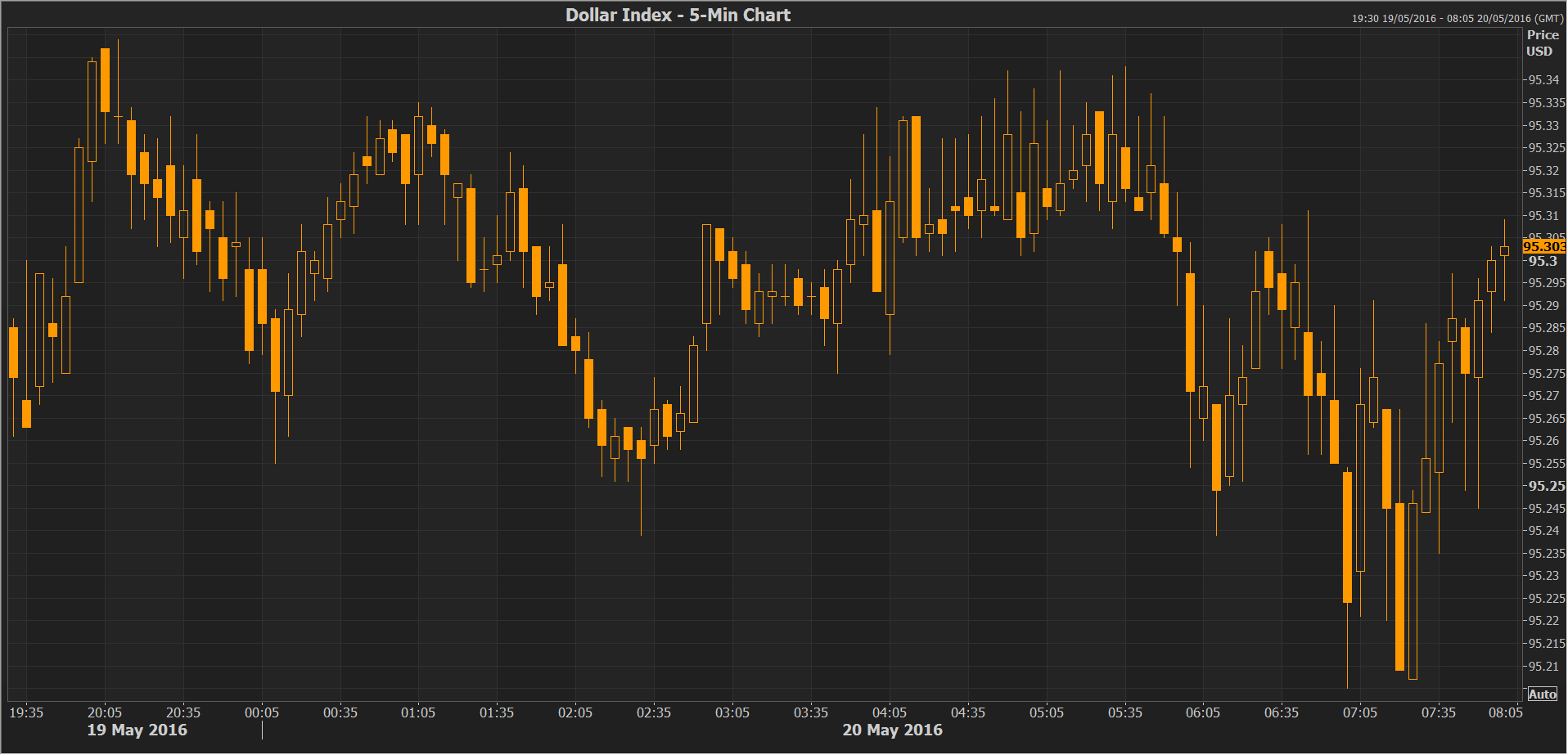Click the 'Dollar Index - 5-Min Chart' title
This screenshot has height=755, width=1568.
pyautogui.click(x=678, y=15)
